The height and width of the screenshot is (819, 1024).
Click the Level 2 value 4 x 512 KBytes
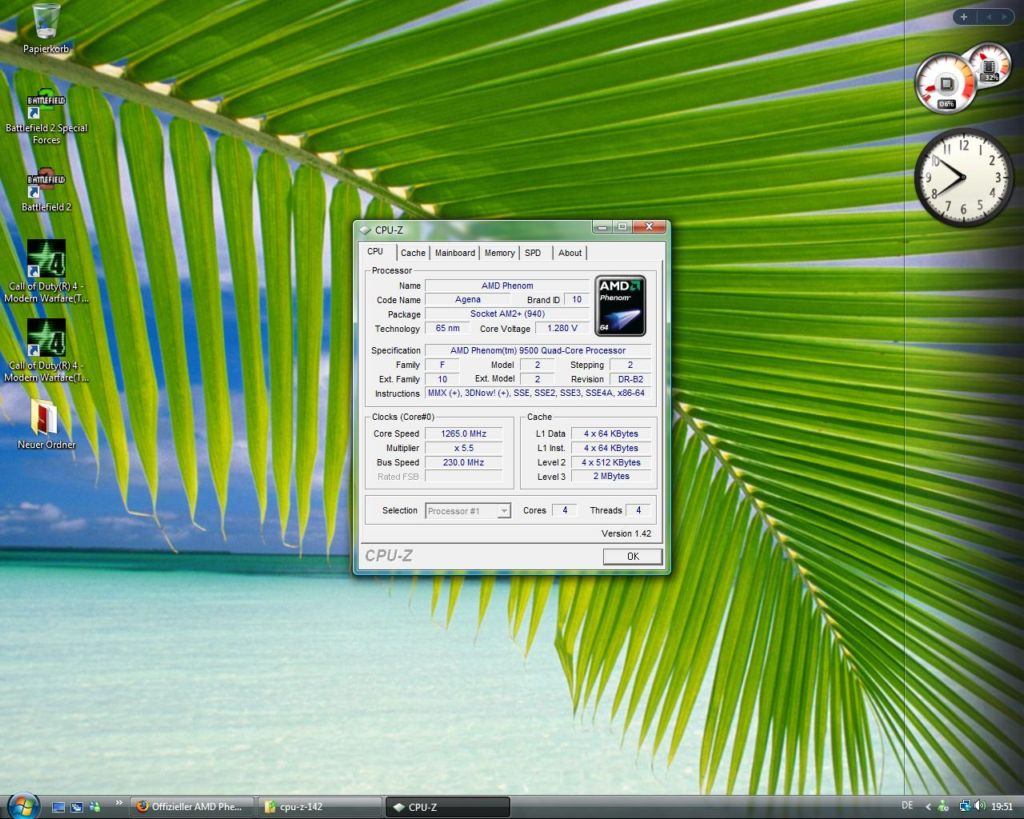click(611, 462)
